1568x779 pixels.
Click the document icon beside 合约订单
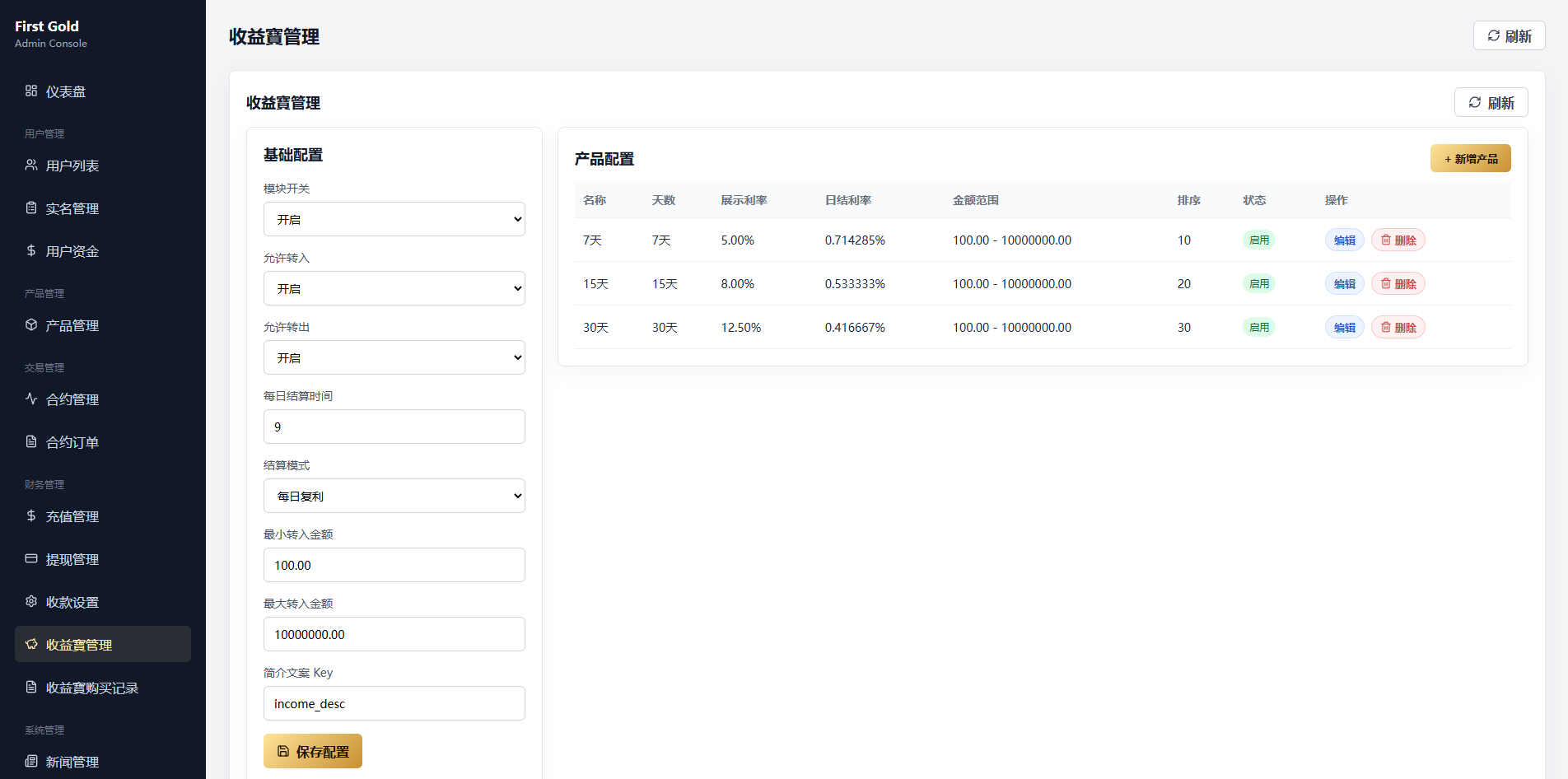coord(31,441)
